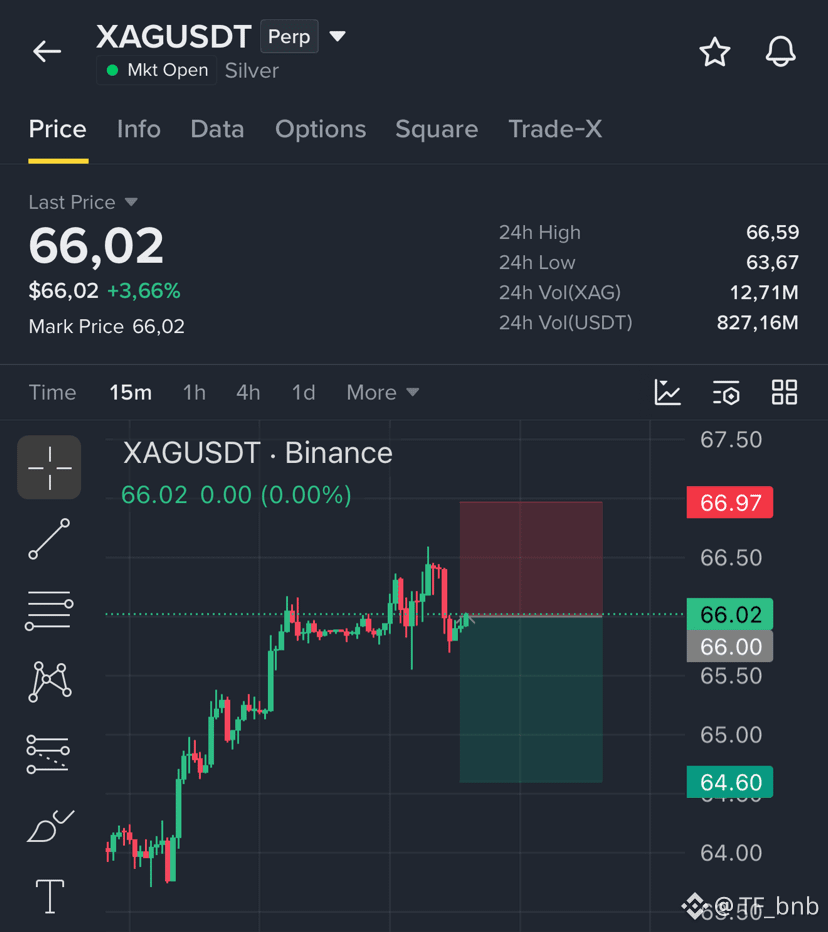Screen dimensions: 828x932
Task: Select the XABCD pattern tool
Action: coord(49,681)
